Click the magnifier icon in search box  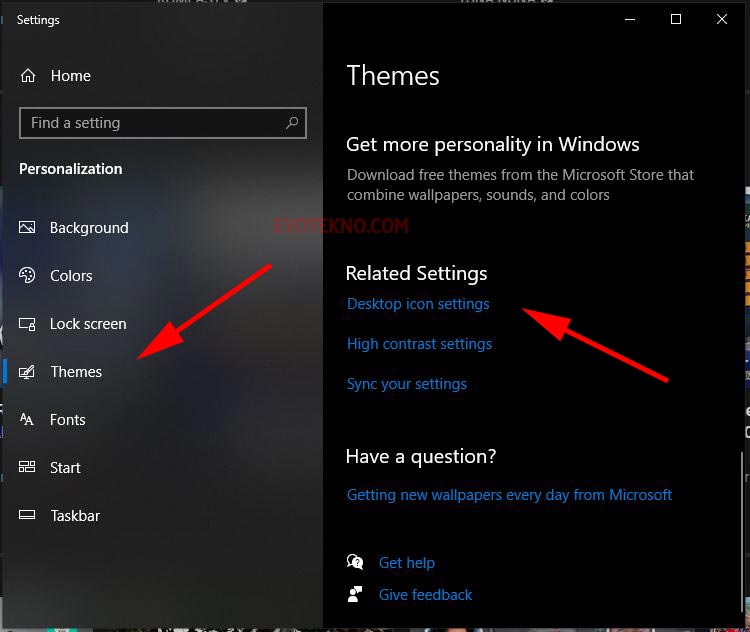tap(292, 123)
